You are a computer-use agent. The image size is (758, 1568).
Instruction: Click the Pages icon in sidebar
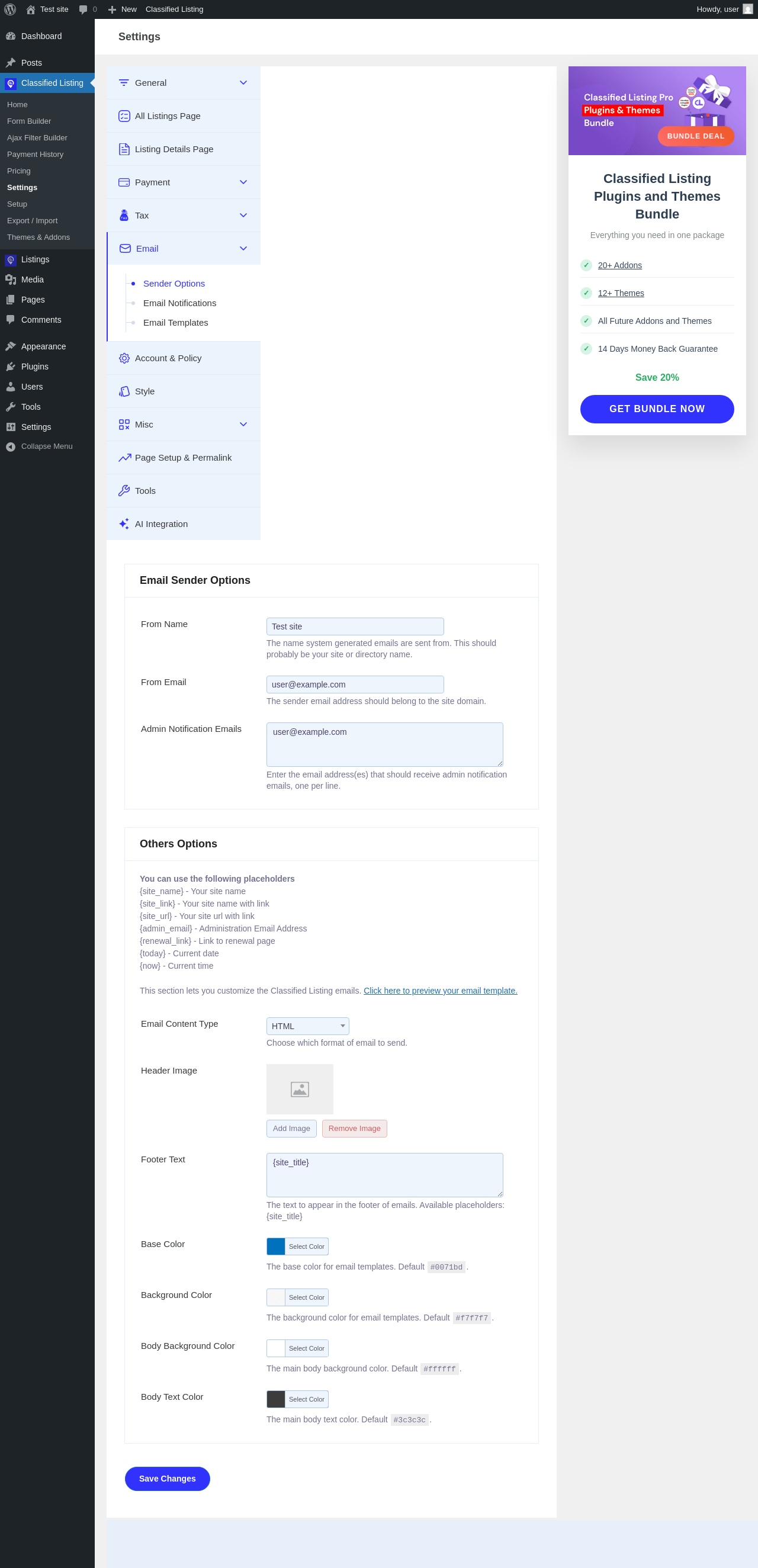pos(10,300)
